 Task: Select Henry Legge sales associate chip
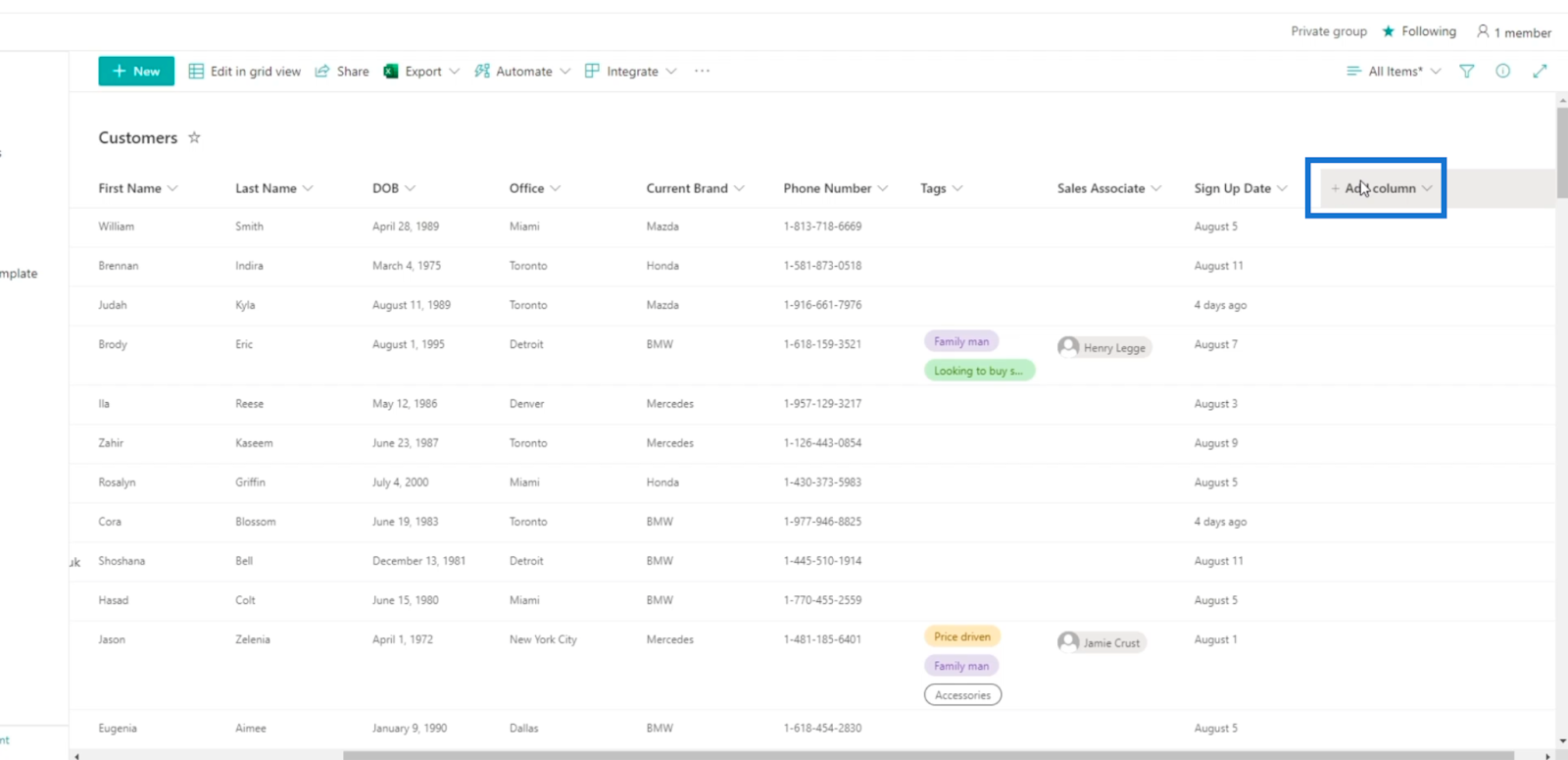coord(1103,347)
